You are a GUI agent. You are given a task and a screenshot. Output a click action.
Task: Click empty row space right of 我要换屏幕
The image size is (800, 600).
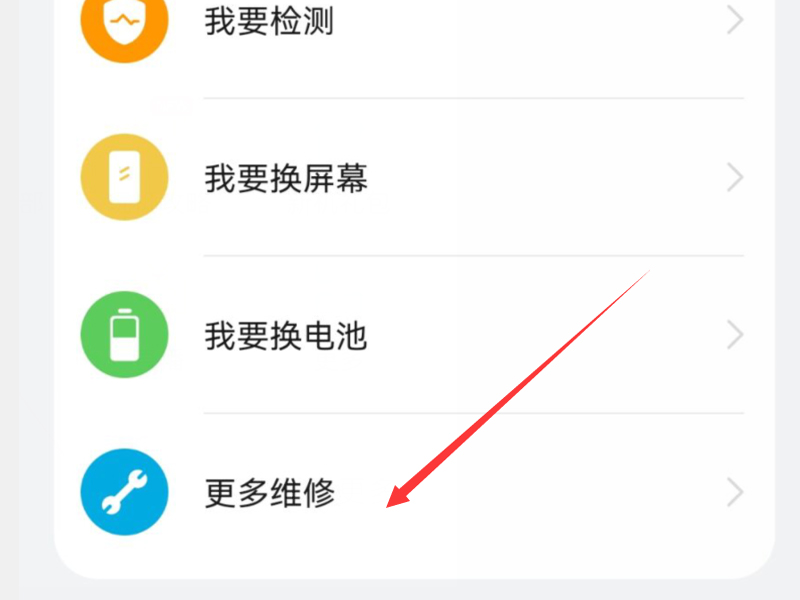point(546,178)
